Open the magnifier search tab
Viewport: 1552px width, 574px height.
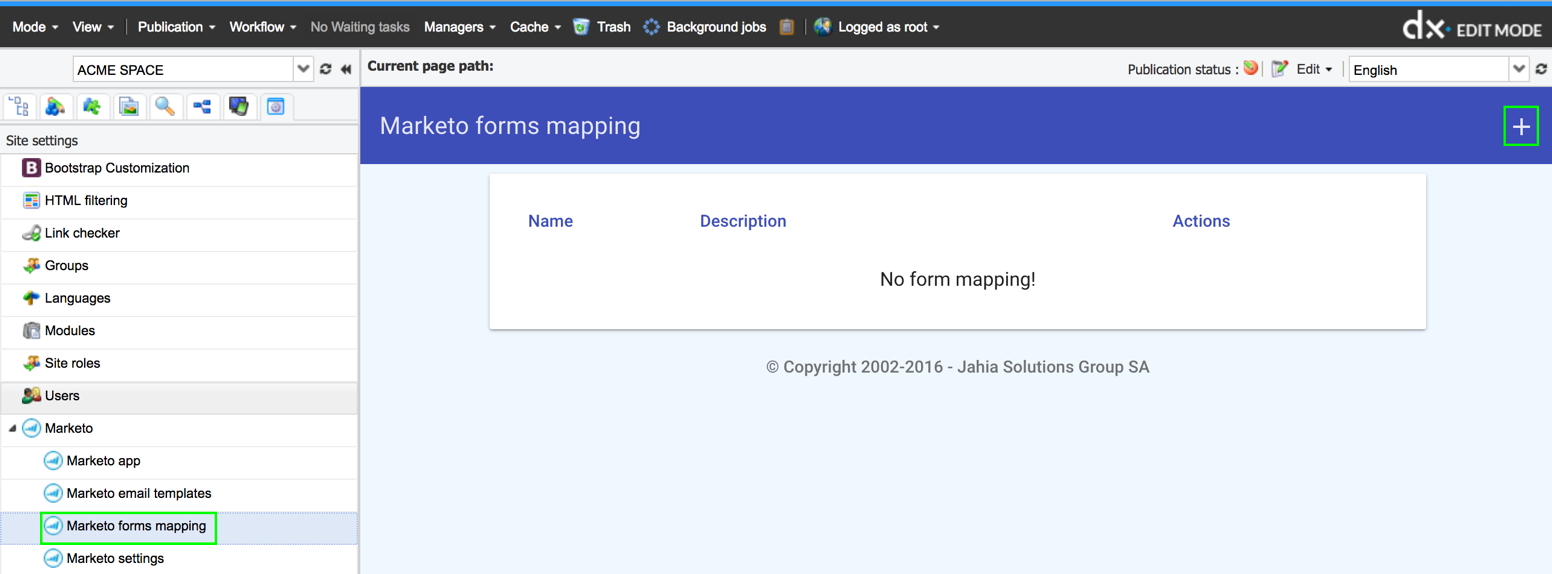[x=165, y=106]
